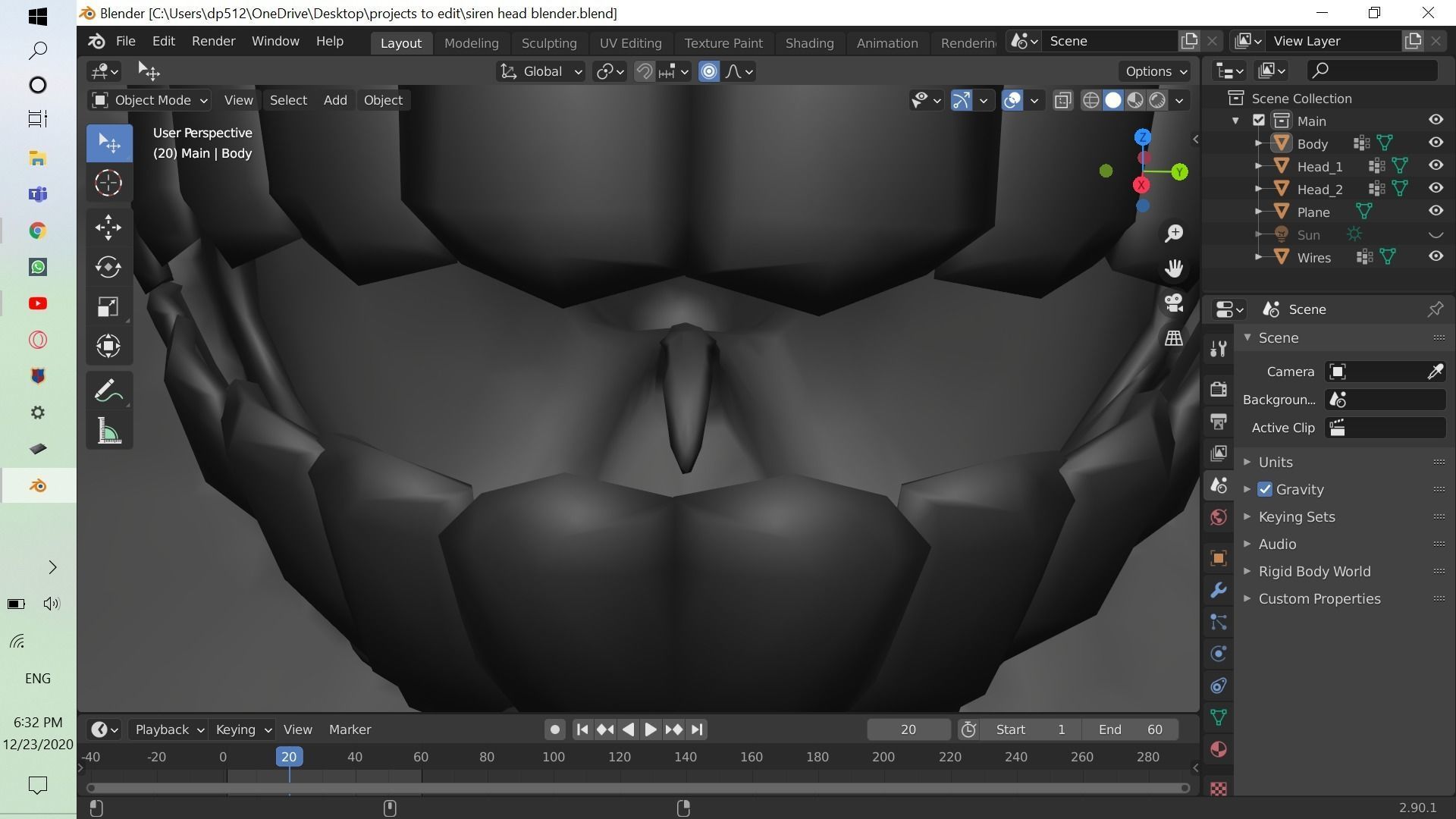
Task: Click the camera eyedropper icon
Action: [1435, 372]
